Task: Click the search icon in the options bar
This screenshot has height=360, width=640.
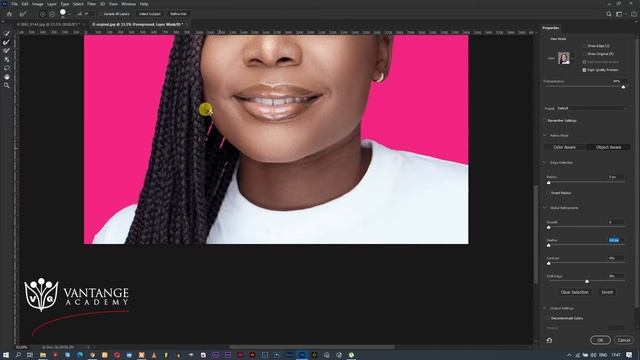Action: [609, 14]
